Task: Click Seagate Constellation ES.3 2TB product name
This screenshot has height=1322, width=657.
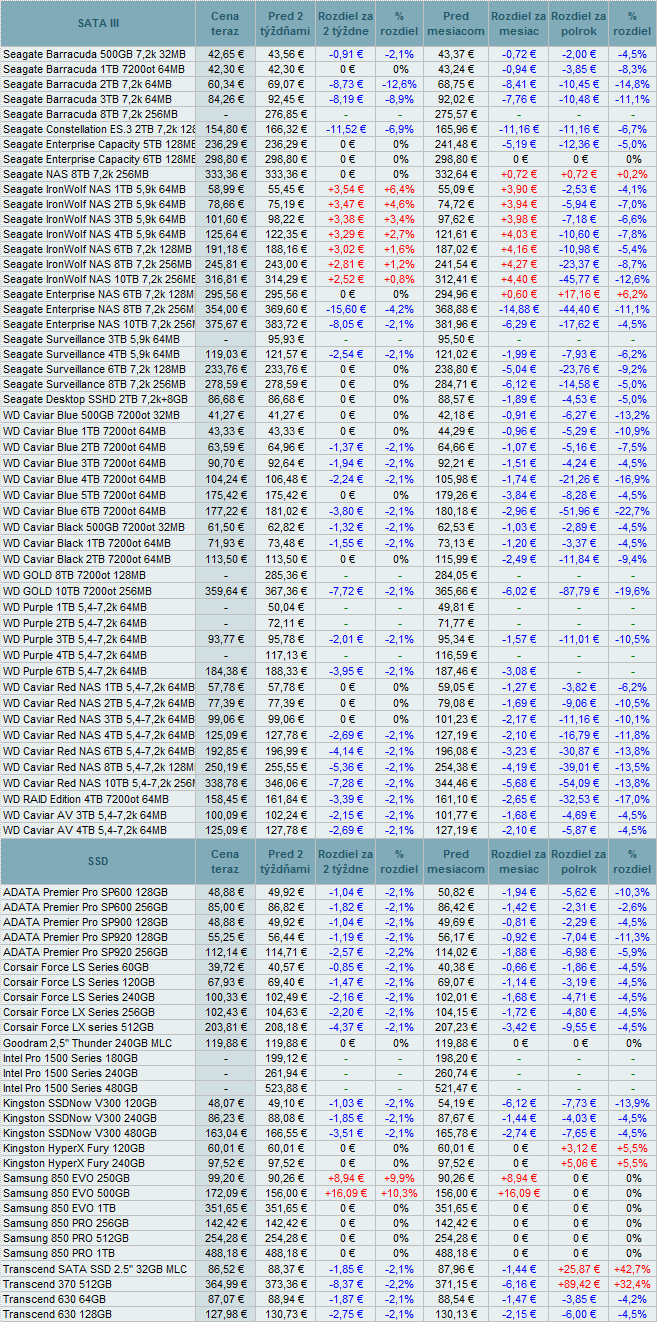Action: pos(98,129)
